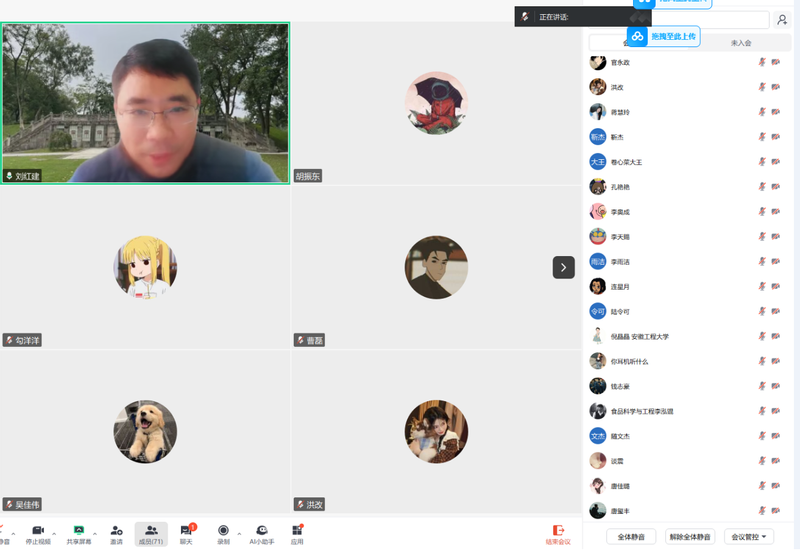
Task: Toggle 停止视频 camera button
Action: click(x=38, y=531)
